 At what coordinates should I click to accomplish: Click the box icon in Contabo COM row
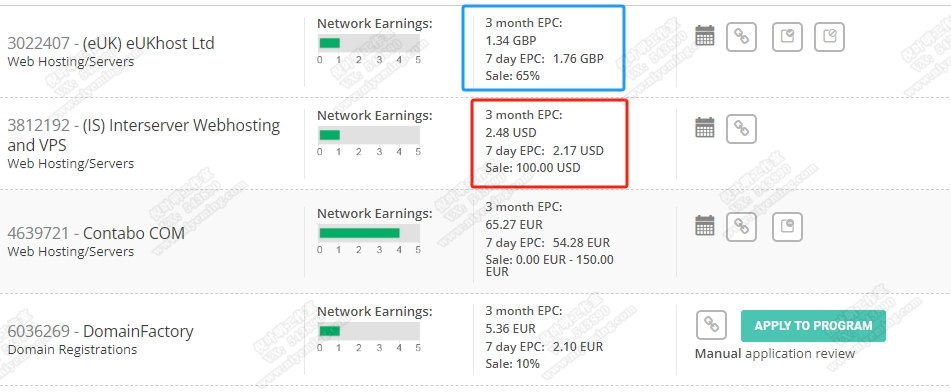pyautogui.click(x=787, y=226)
